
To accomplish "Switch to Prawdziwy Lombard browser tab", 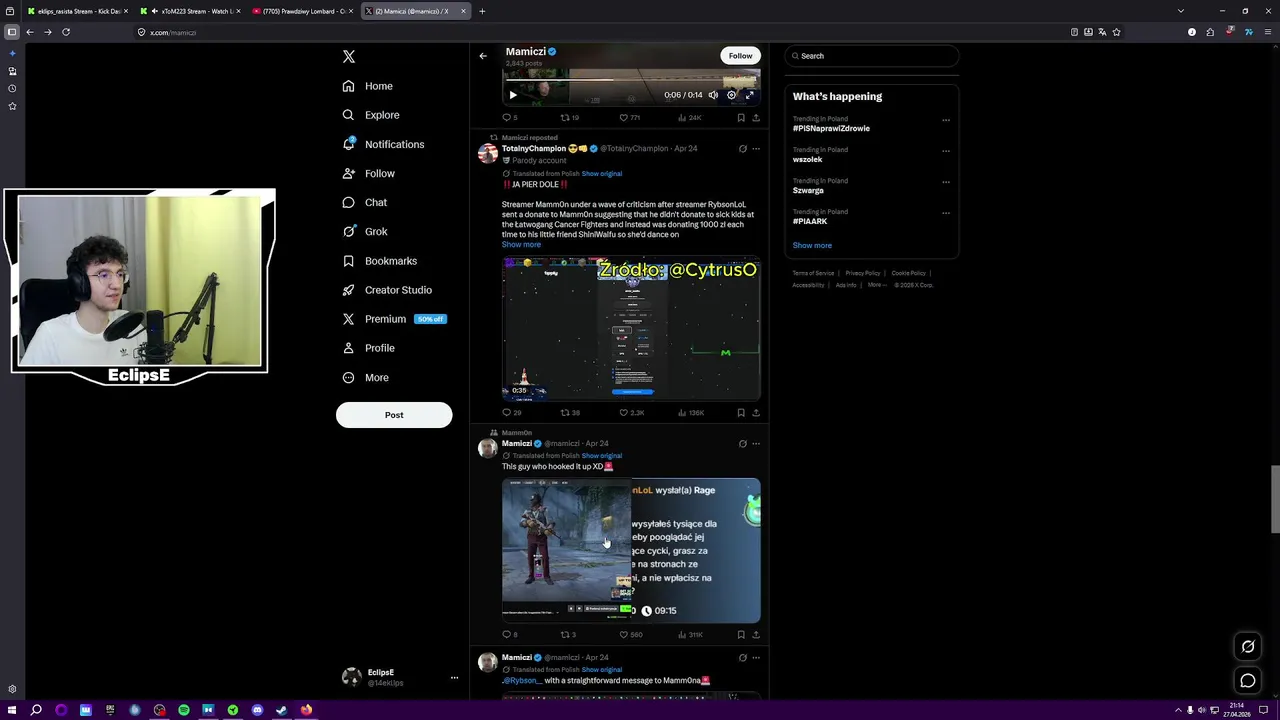I will 303,11.
